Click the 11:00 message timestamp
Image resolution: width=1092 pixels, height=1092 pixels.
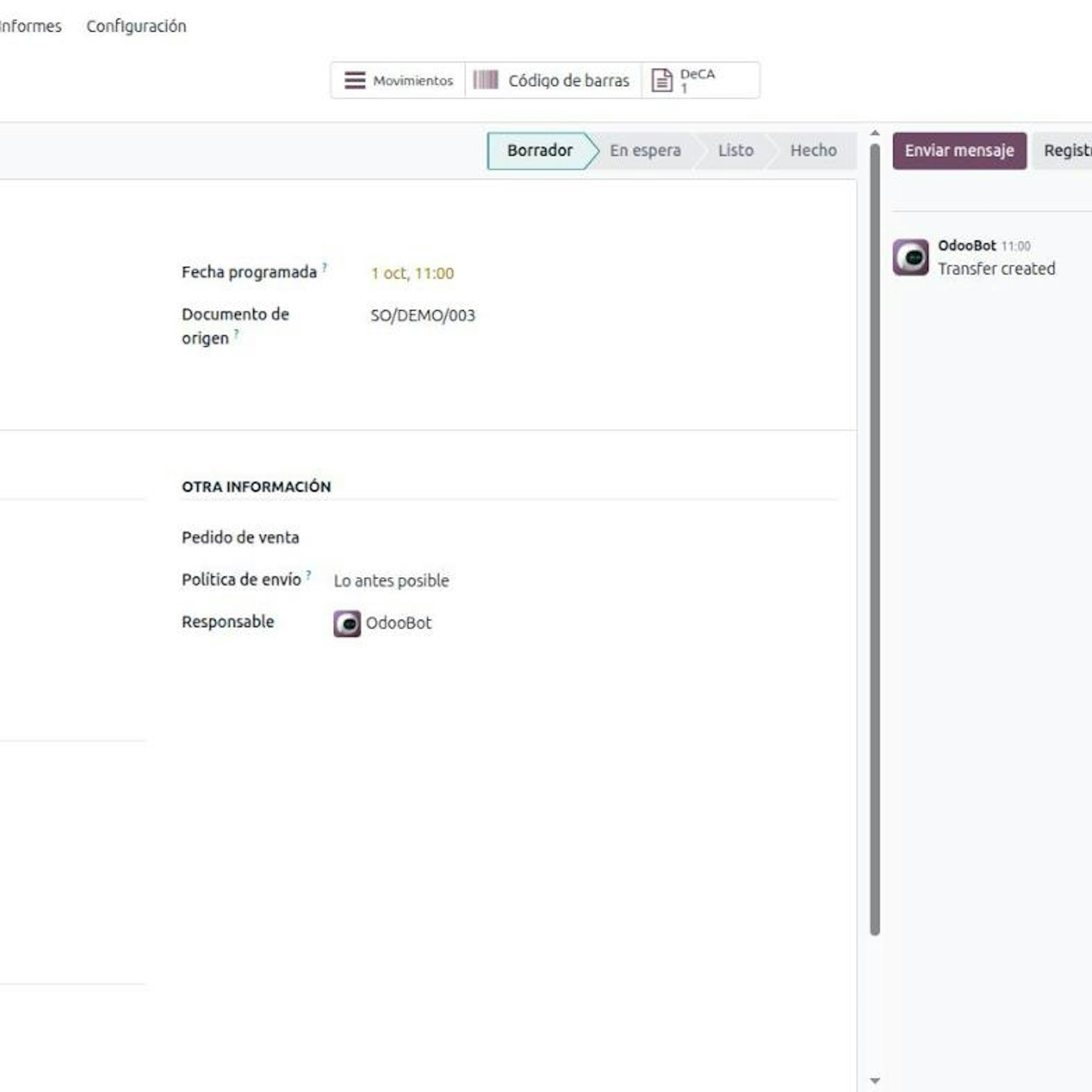(1016, 246)
